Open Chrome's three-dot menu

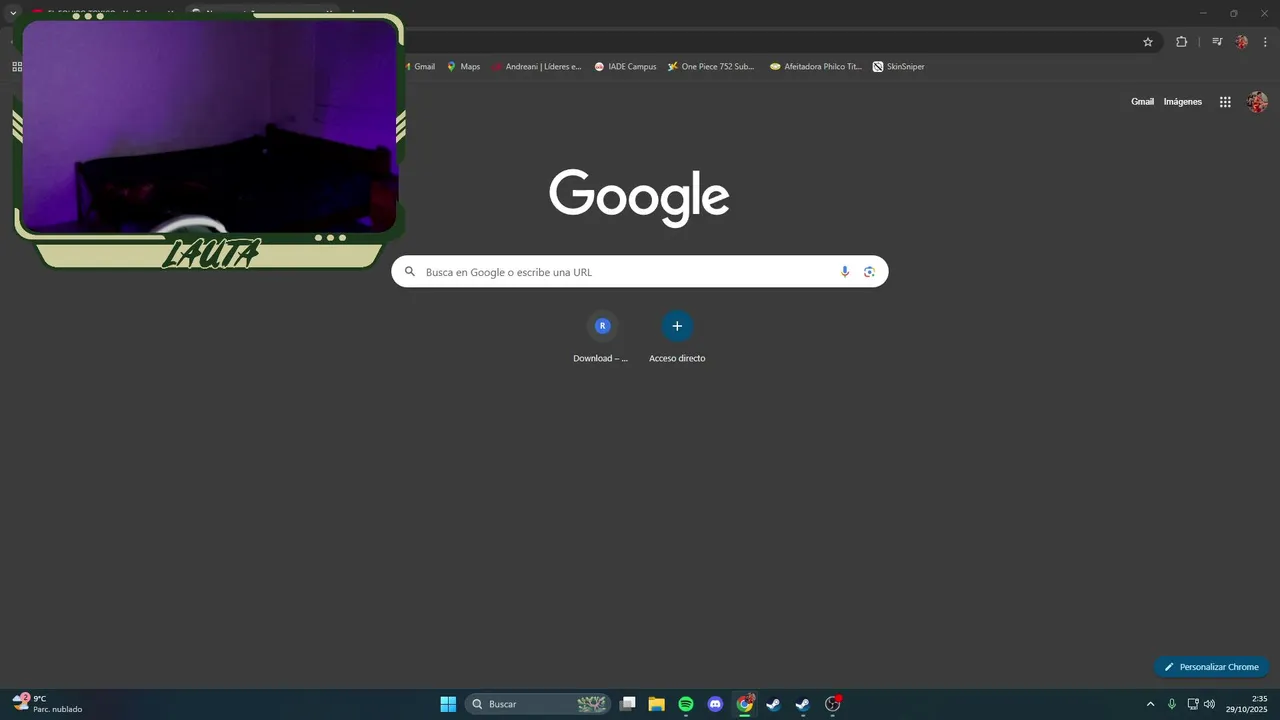point(1265,42)
